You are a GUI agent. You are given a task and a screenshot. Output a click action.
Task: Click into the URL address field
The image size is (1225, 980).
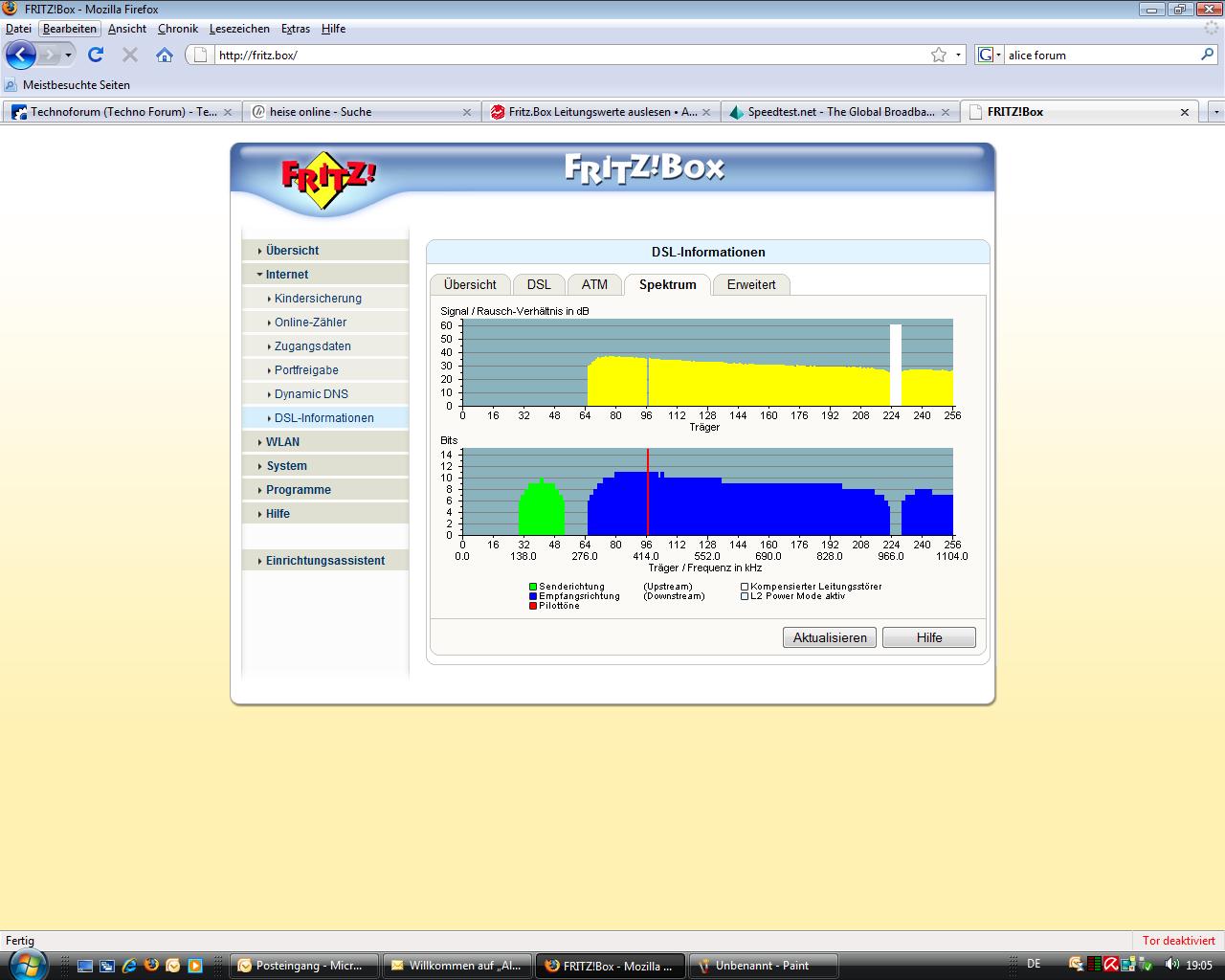[x=565, y=55]
